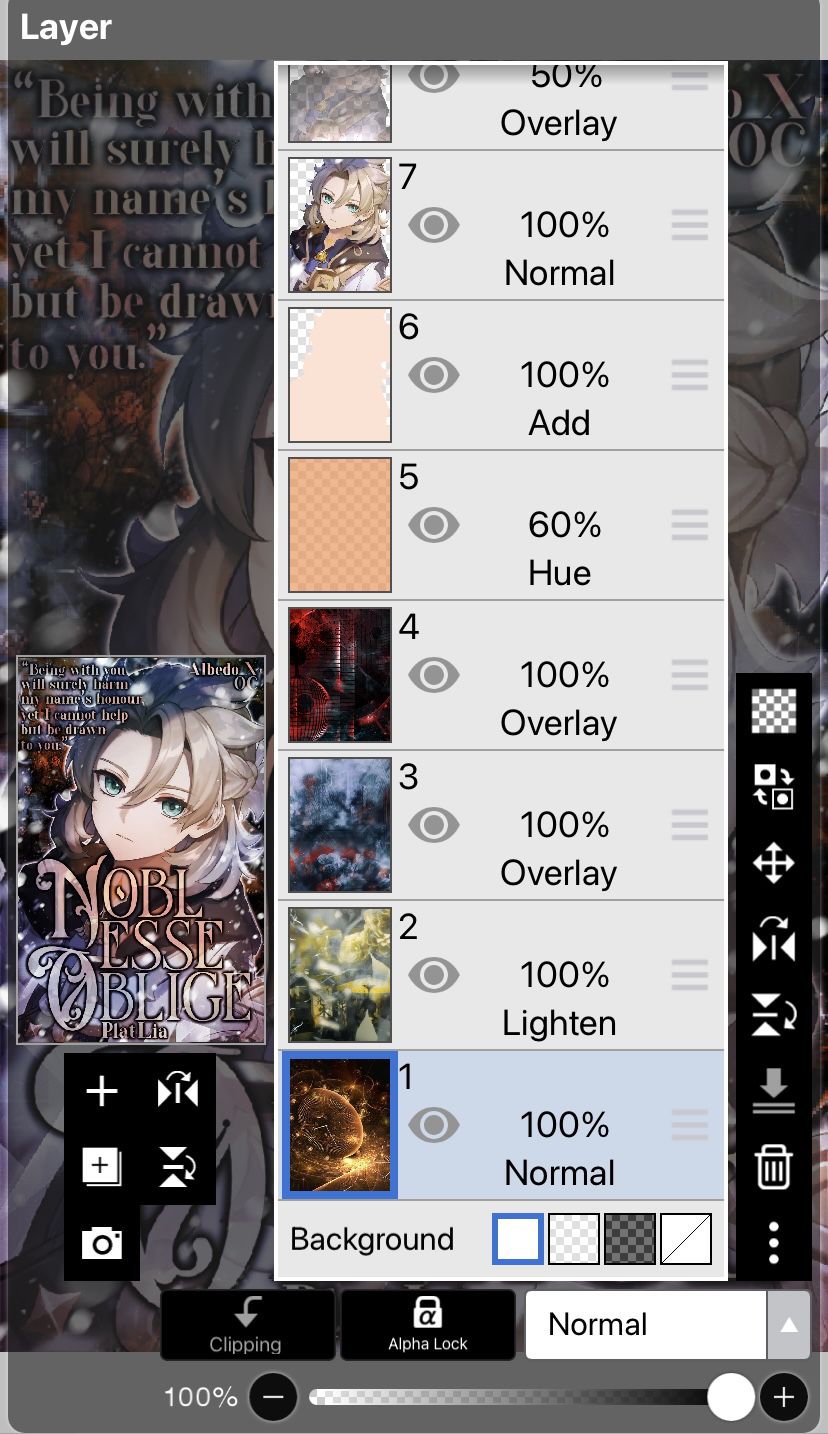Tap the duplicate layer icon

click(x=102, y=1166)
